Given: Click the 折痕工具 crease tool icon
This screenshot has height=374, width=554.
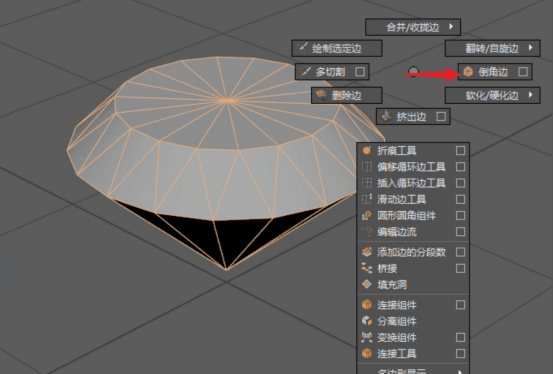Looking at the screenshot, I should [x=367, y=150].
